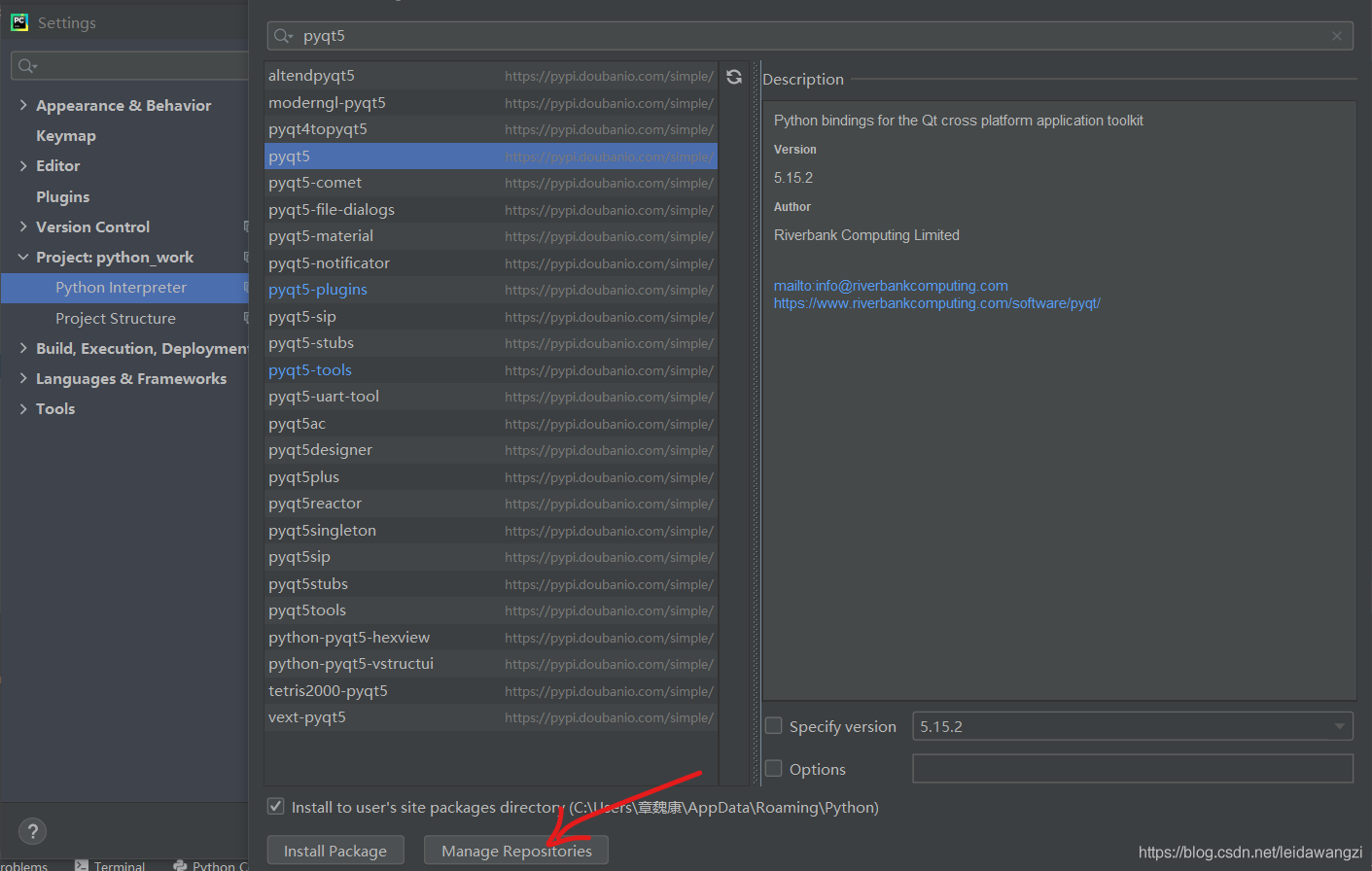The image size is (1372, 871).
Task: Collapse the Project: python_work section
Action: click(x=23, y=257)
